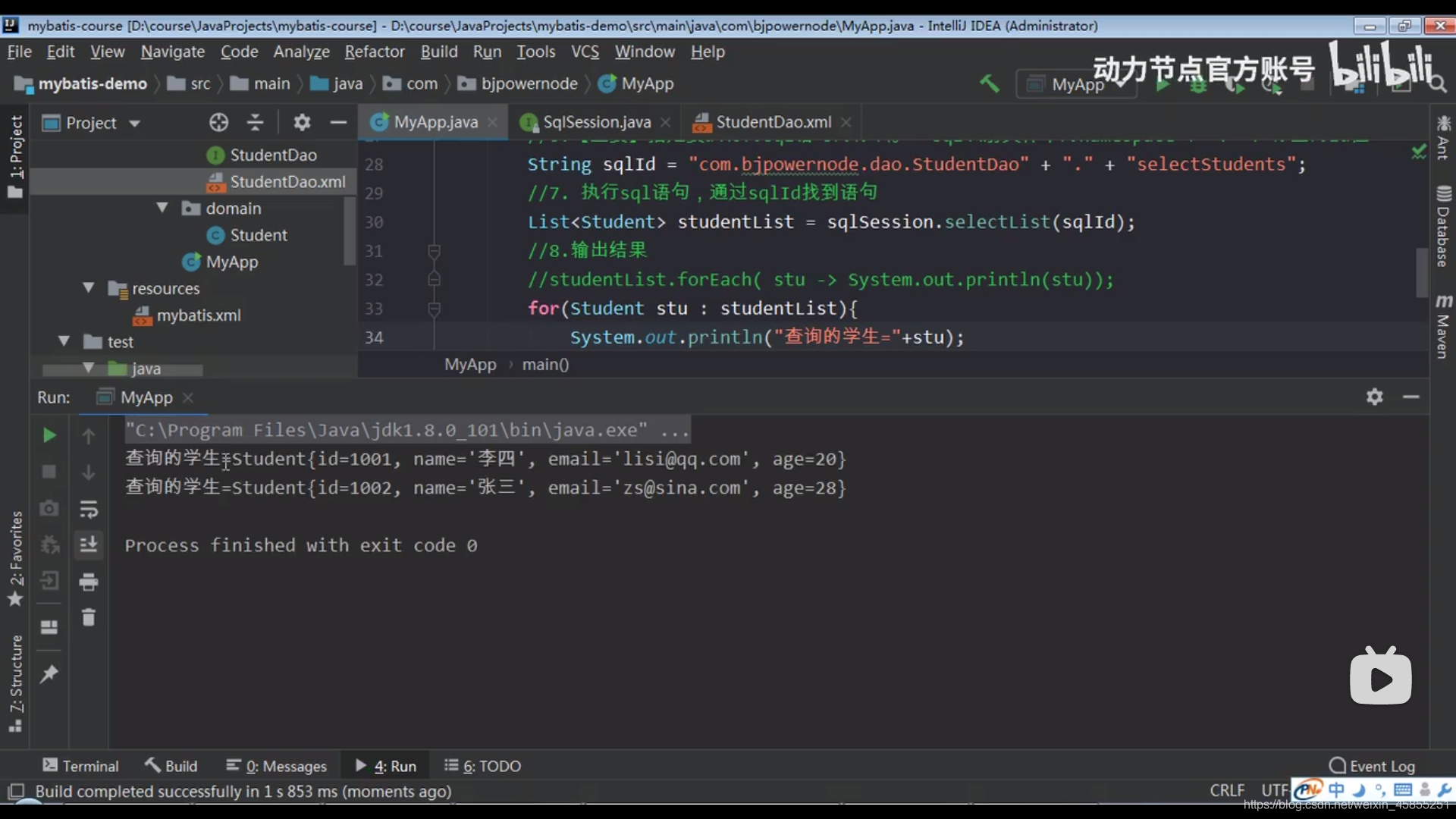Hide the Project panel minus icon
Viewport: 1456px width, 819px height.
(338, 122)
